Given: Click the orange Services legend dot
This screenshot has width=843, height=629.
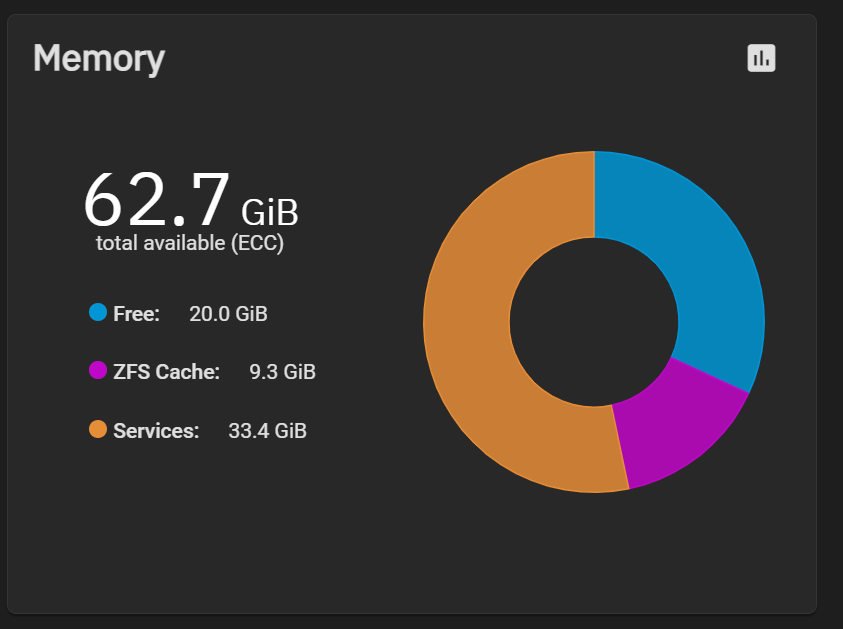Looking at the screenshot, I should (x=98, y=430).
